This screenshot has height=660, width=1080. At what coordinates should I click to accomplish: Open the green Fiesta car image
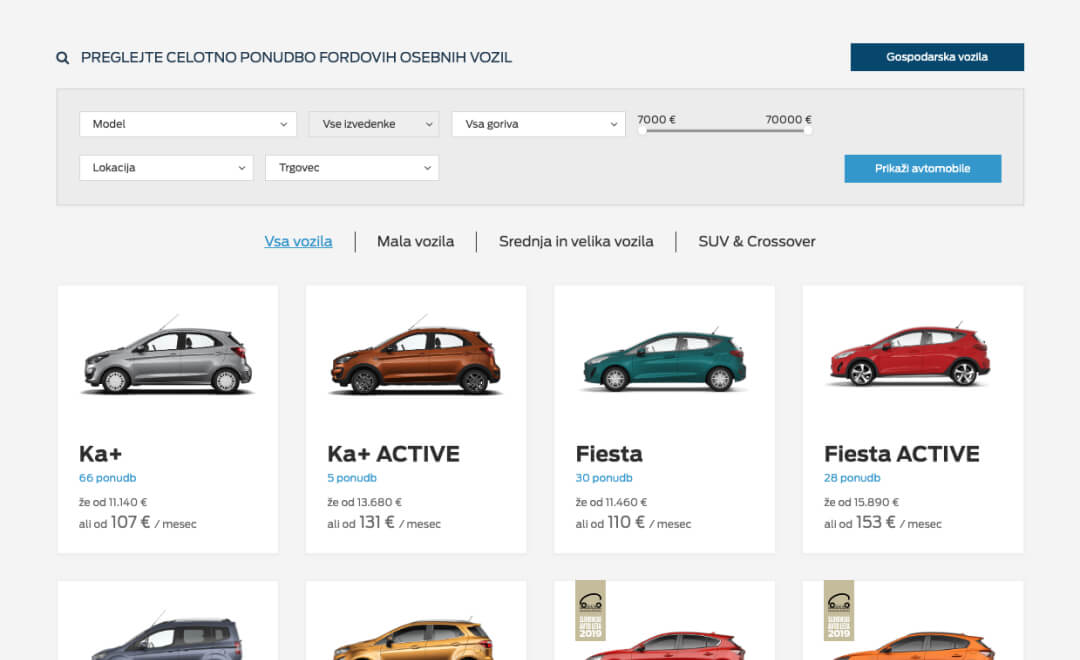[664, 360]
